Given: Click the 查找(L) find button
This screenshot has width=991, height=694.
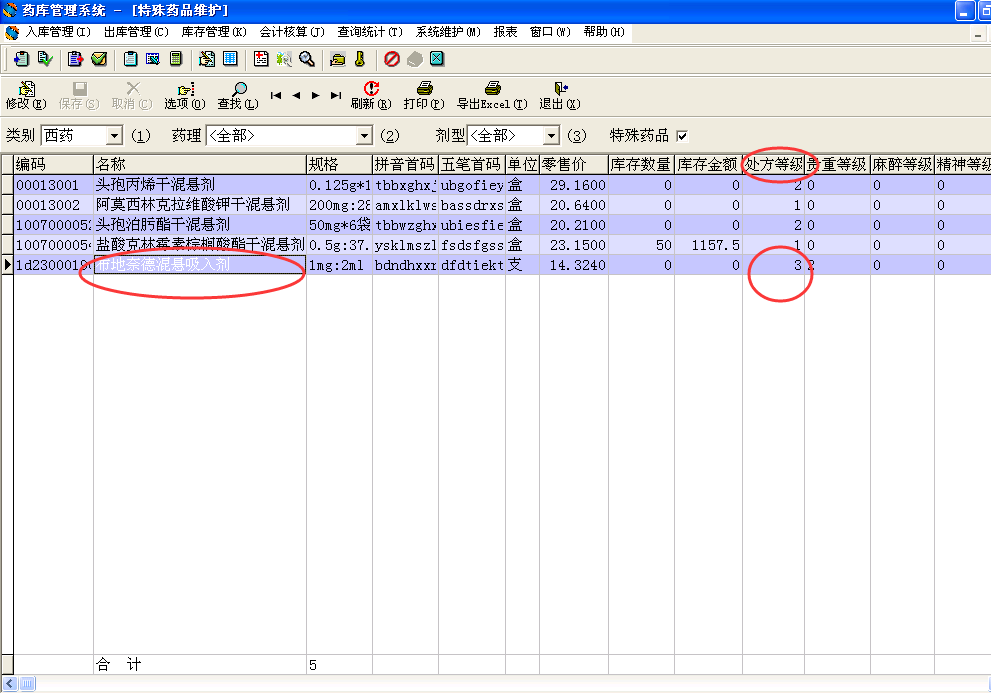Looking at the screenshot, I should [x=238, y=95].
